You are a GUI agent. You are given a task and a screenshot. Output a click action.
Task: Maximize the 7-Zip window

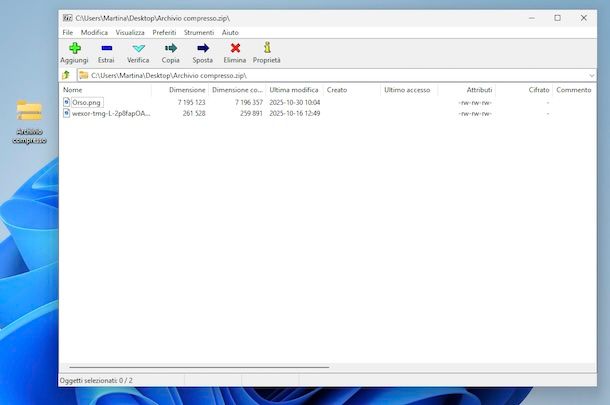pos(557,18)
